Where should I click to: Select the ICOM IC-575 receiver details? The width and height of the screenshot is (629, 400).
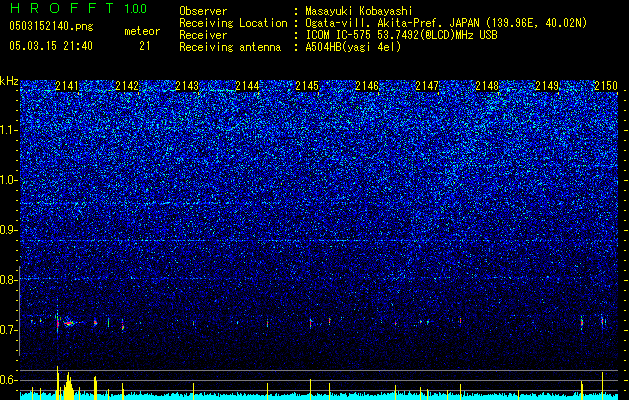point(401,35)
